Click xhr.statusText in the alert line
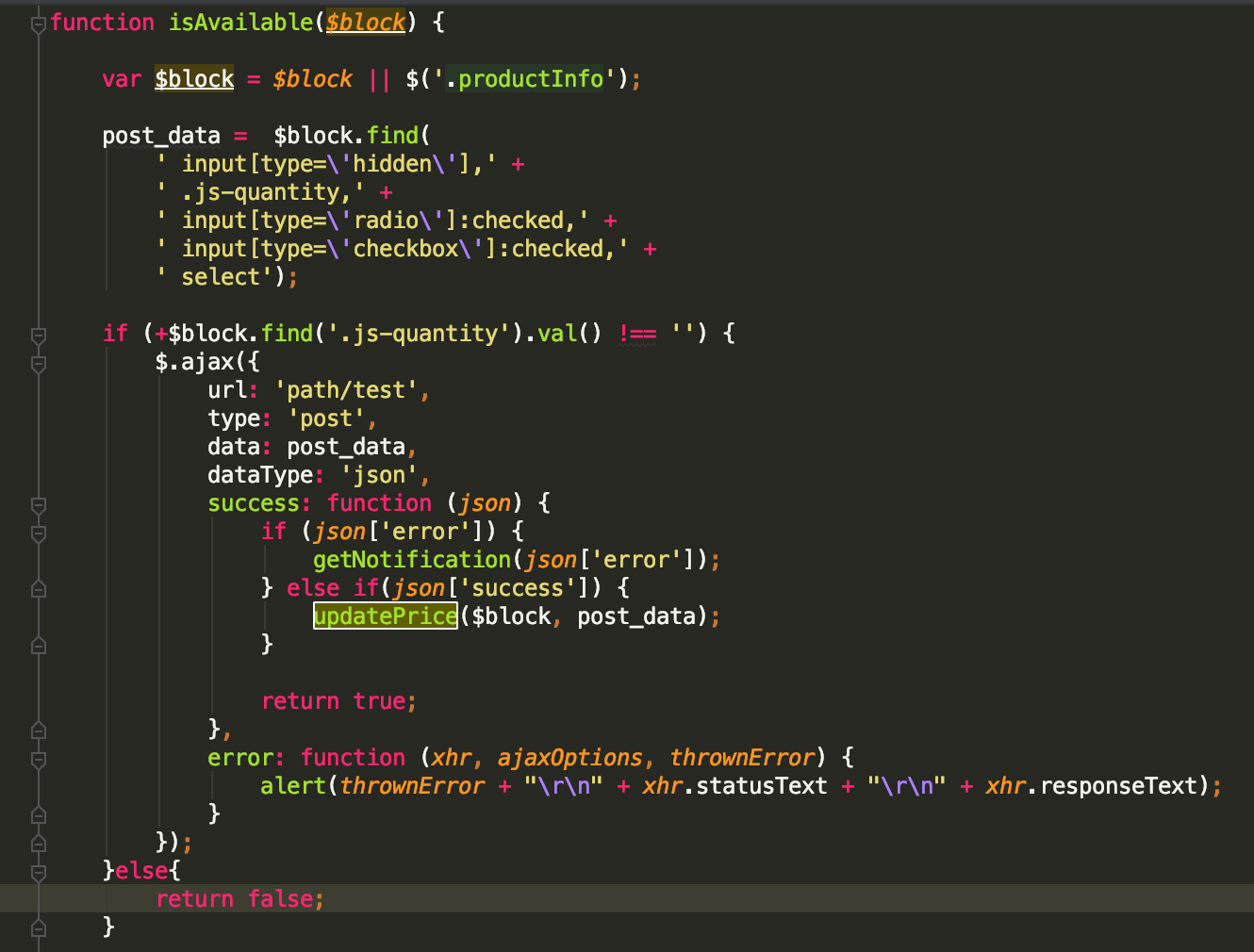 [734, 786]
